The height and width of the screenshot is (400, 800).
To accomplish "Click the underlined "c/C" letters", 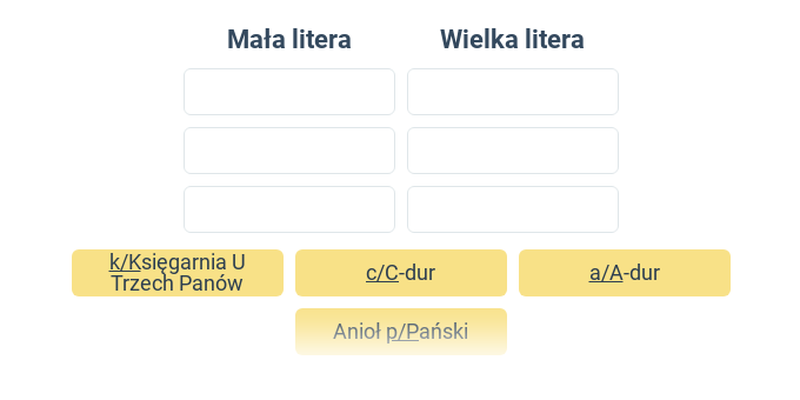I will point(382,273).
